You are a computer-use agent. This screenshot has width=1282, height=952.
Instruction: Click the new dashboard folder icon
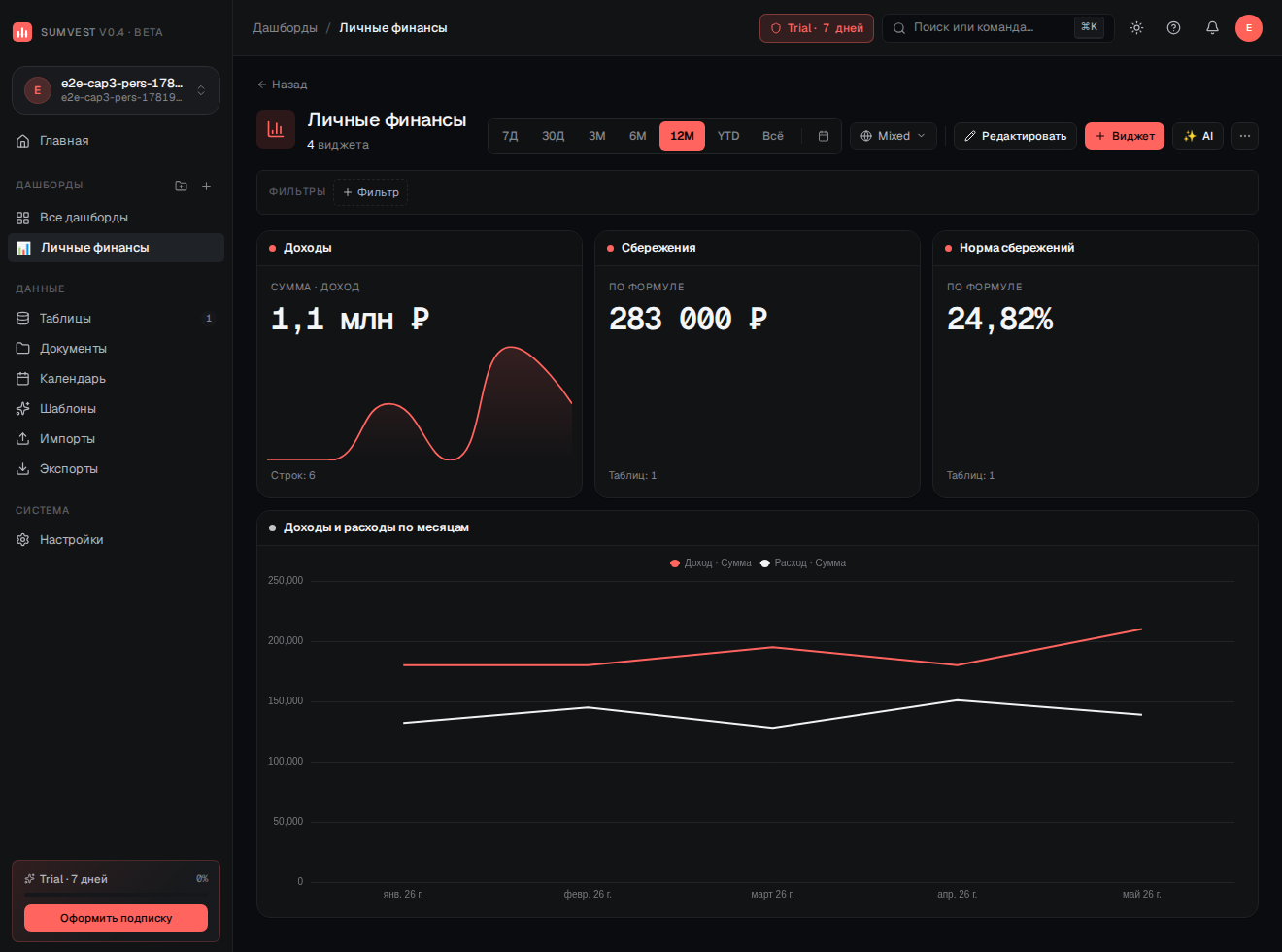(181, 186)
